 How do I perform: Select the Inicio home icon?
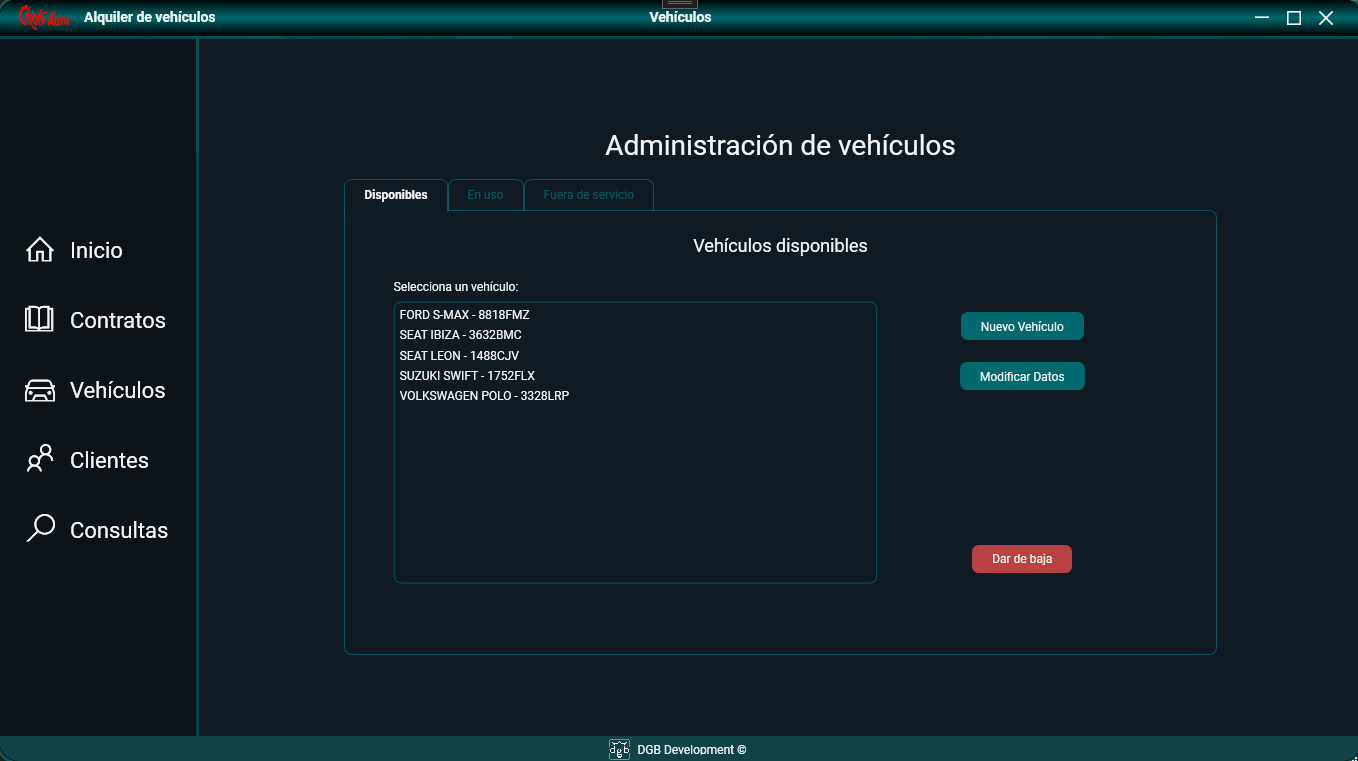(x=38, y=249)
